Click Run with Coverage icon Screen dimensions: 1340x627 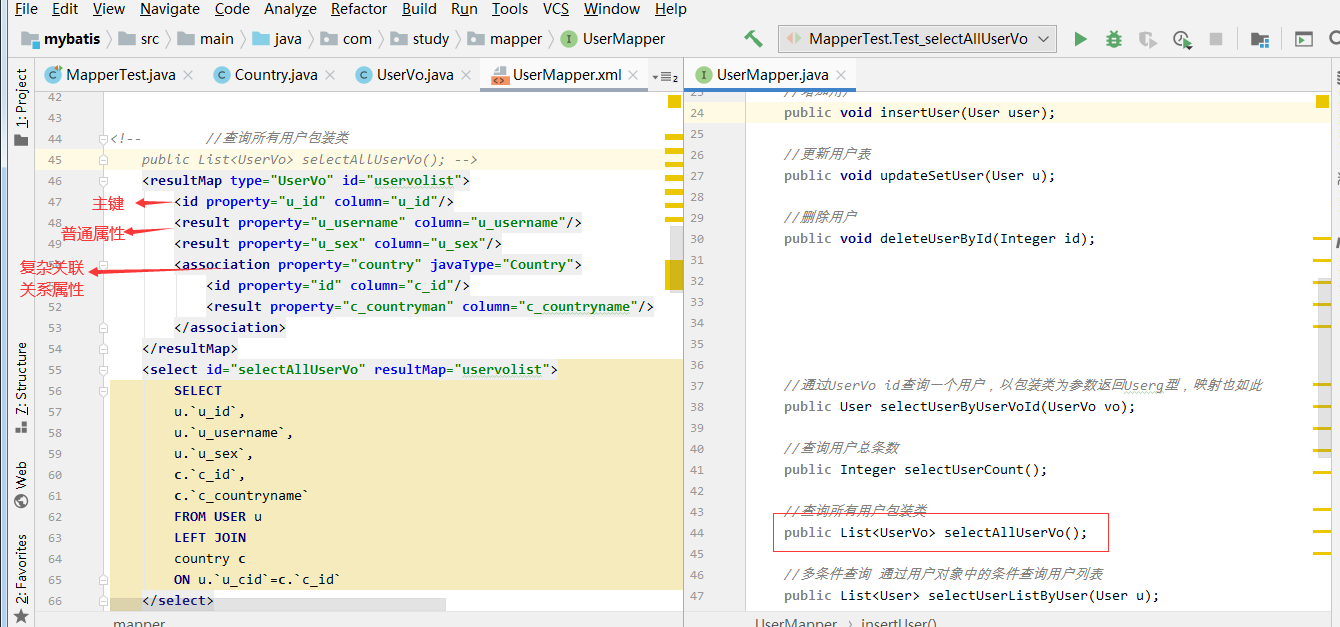tap(1147, 40)
